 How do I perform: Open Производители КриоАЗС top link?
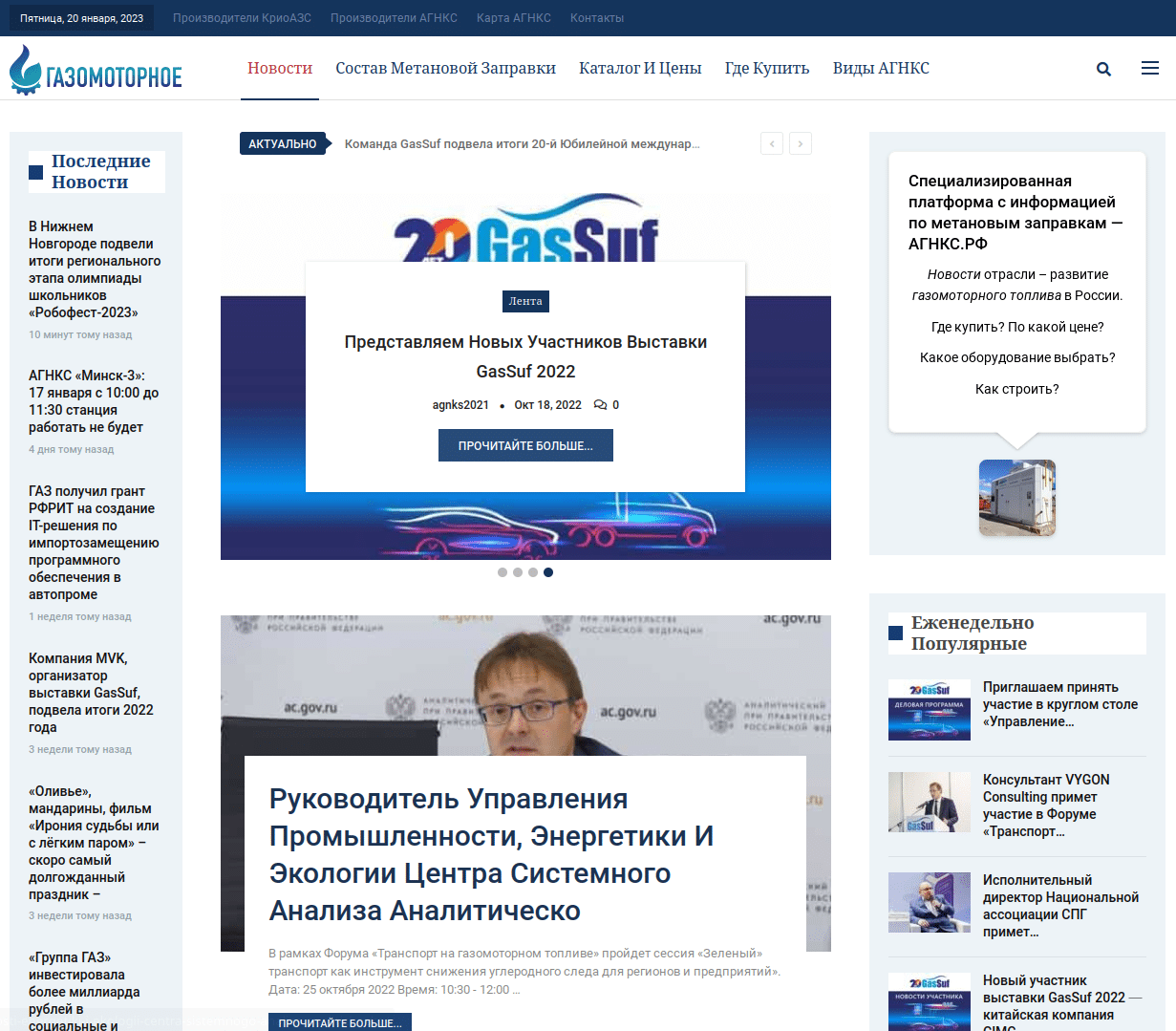pyautogui.click(x=242, y=18)
